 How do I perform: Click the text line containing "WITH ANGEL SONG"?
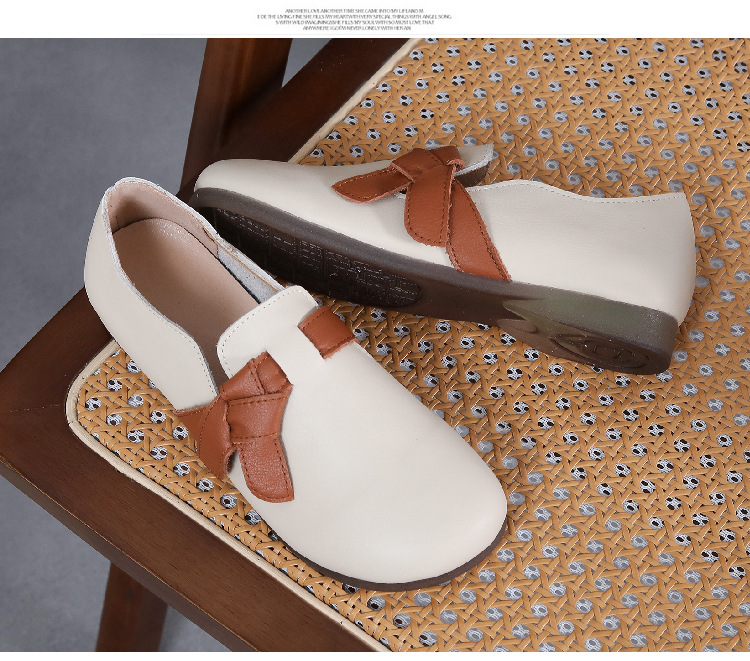(354, 17)
